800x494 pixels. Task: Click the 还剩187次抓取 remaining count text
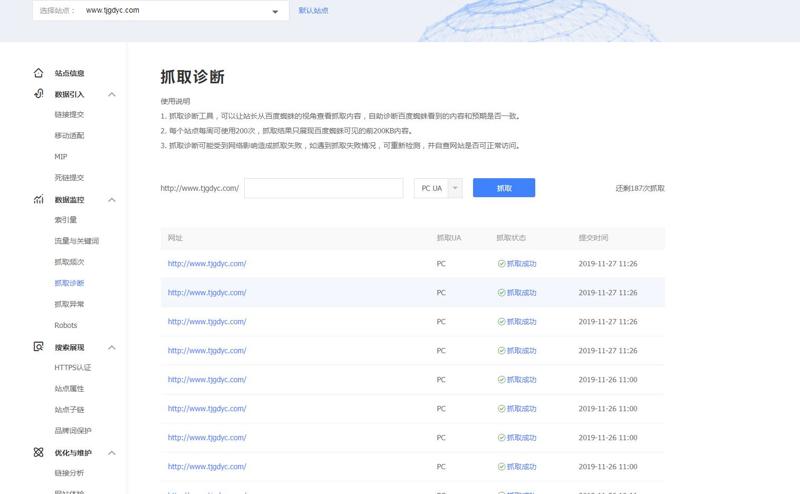640,188
